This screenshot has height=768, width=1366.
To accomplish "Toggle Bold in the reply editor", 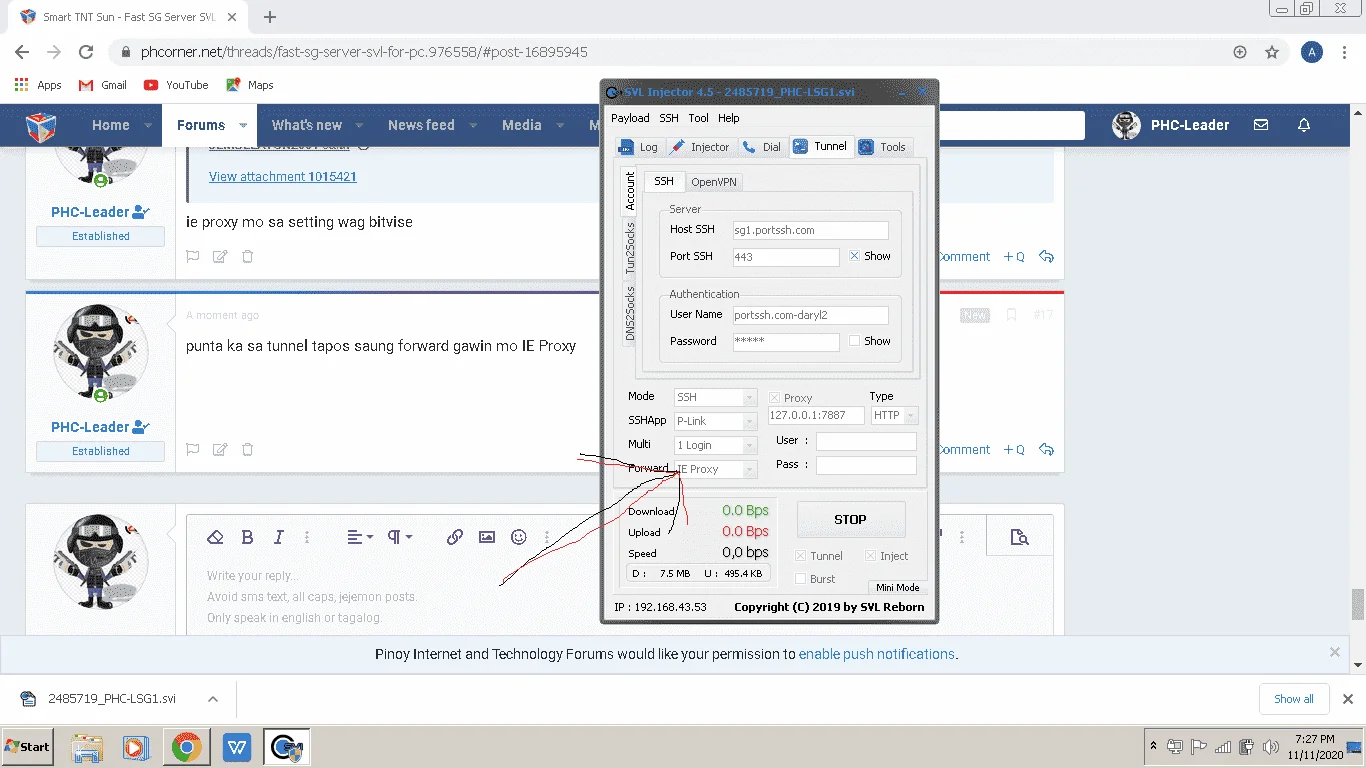I will pyautogui.click(x=247, y=537).
